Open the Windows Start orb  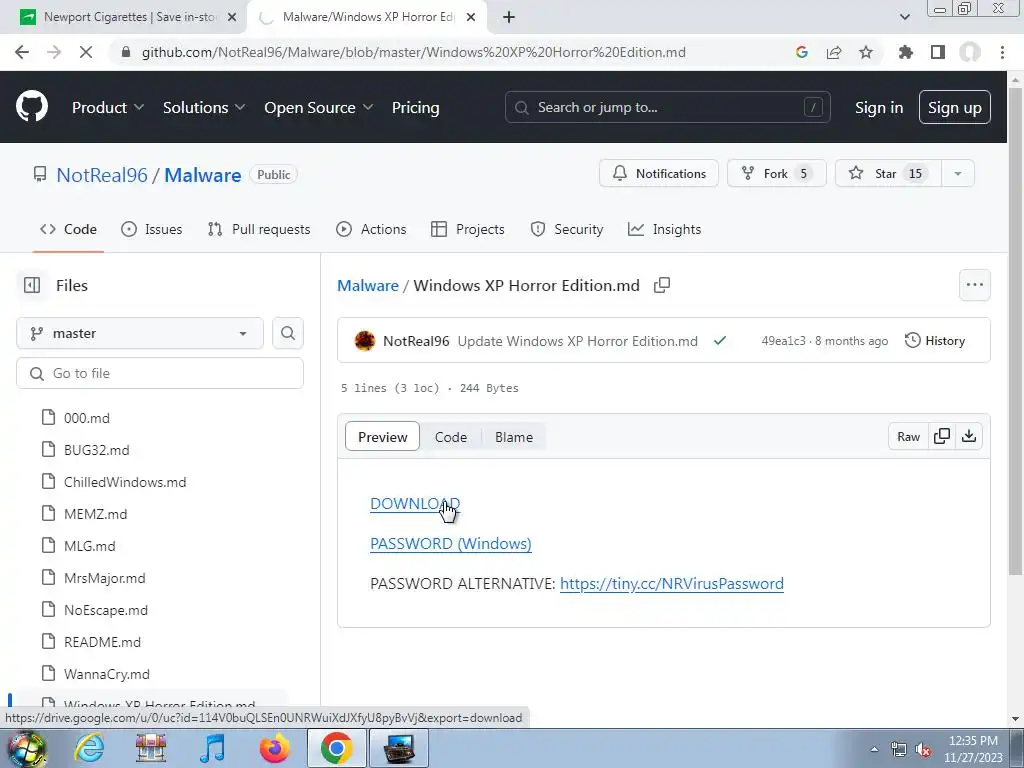pyautogui.click(x=27, y=748)
